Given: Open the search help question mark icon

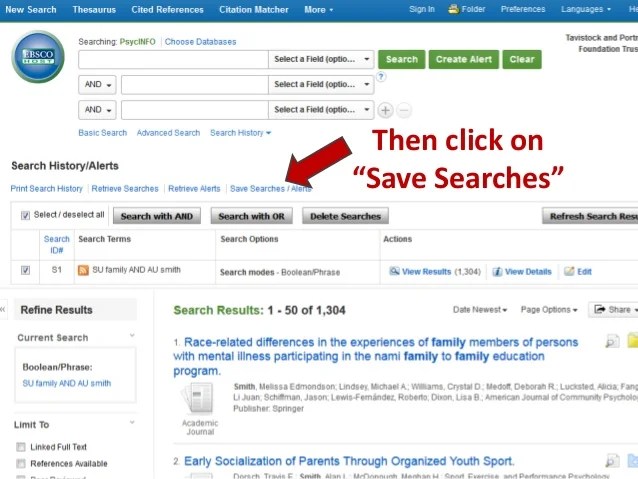Looking at the screenshot, I should click(381, 77).
